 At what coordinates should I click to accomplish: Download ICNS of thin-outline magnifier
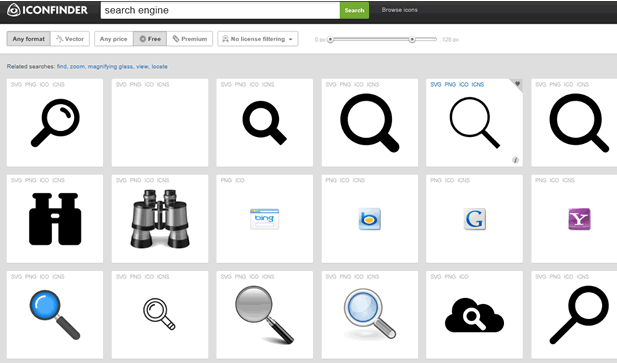click(x=478, y=85)
